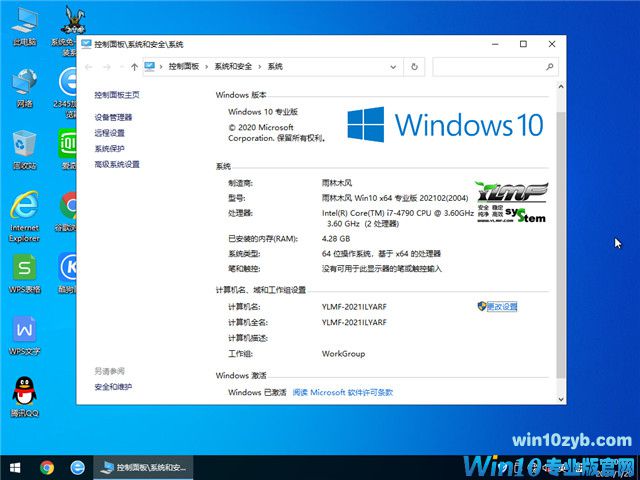Click the scrollbar up arrow
This screenshot has height=480, width=640.
click(560, 87)
